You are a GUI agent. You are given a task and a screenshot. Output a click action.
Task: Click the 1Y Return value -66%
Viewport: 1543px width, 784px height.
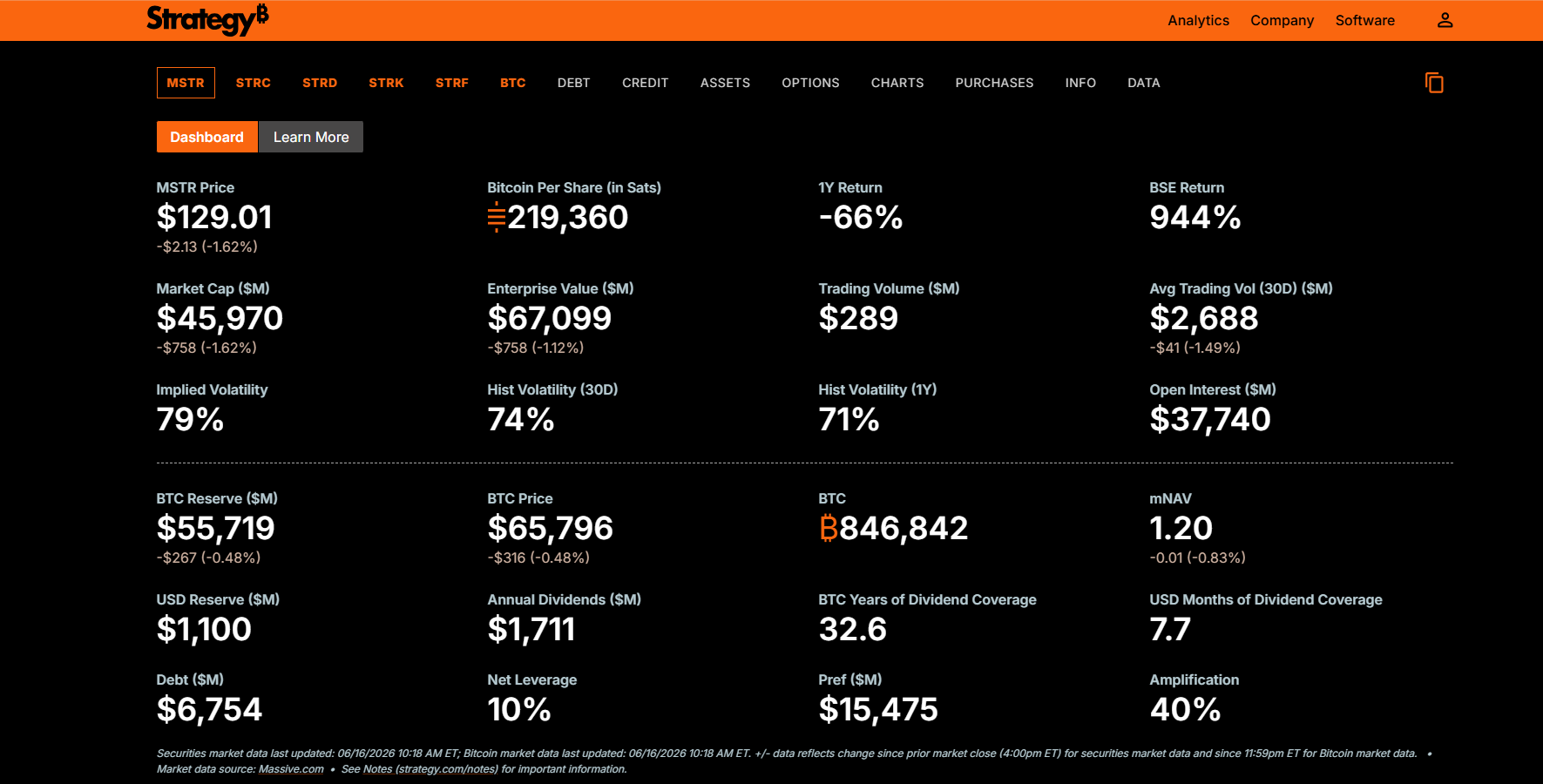coord(861,217)
